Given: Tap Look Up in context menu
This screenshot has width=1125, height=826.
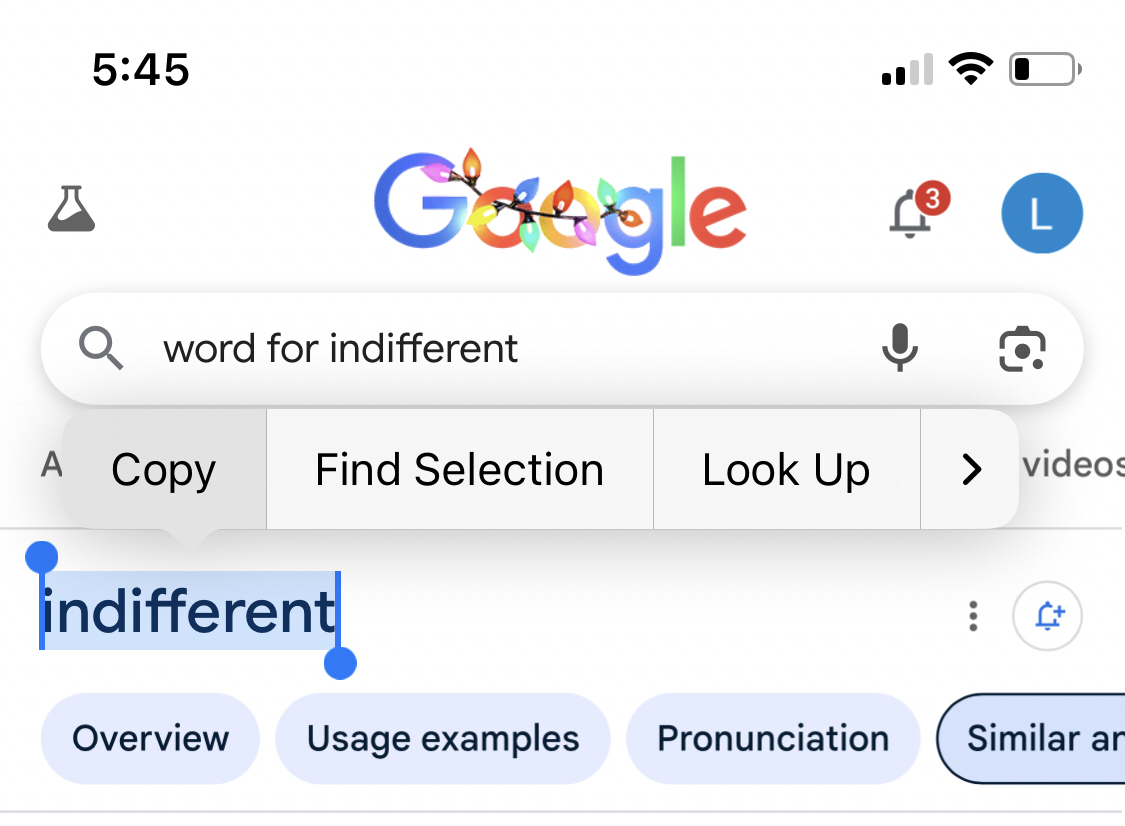Looking at the screenshot, I should coord(786,470).
